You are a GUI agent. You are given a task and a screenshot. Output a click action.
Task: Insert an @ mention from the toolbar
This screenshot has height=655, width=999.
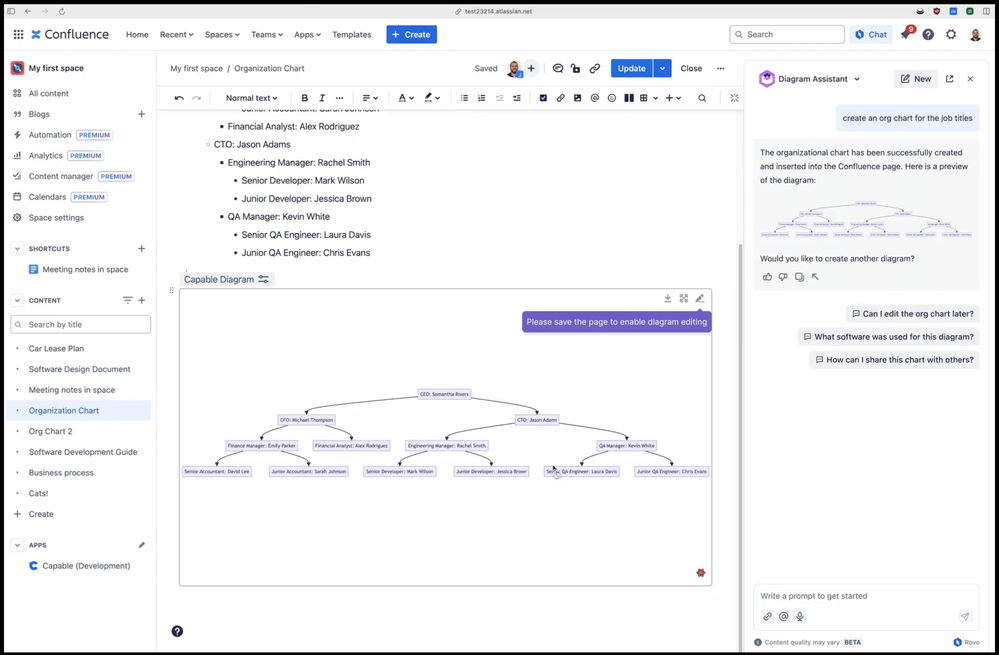594,98
